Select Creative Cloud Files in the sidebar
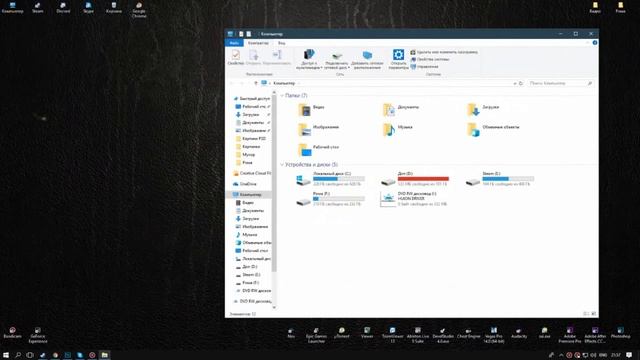The width and height of the screenshot is (640, 360). tap(252, 173)
